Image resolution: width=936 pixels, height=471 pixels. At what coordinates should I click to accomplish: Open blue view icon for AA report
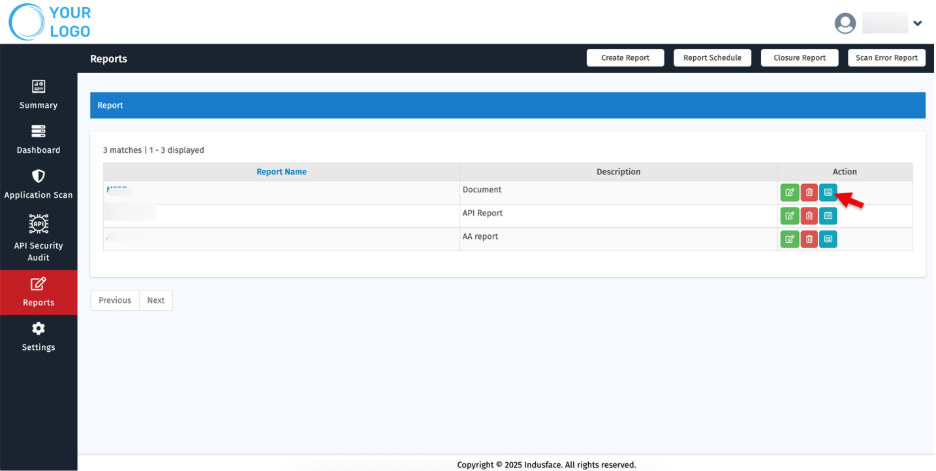pyautogui.click(x=828, y=239)
